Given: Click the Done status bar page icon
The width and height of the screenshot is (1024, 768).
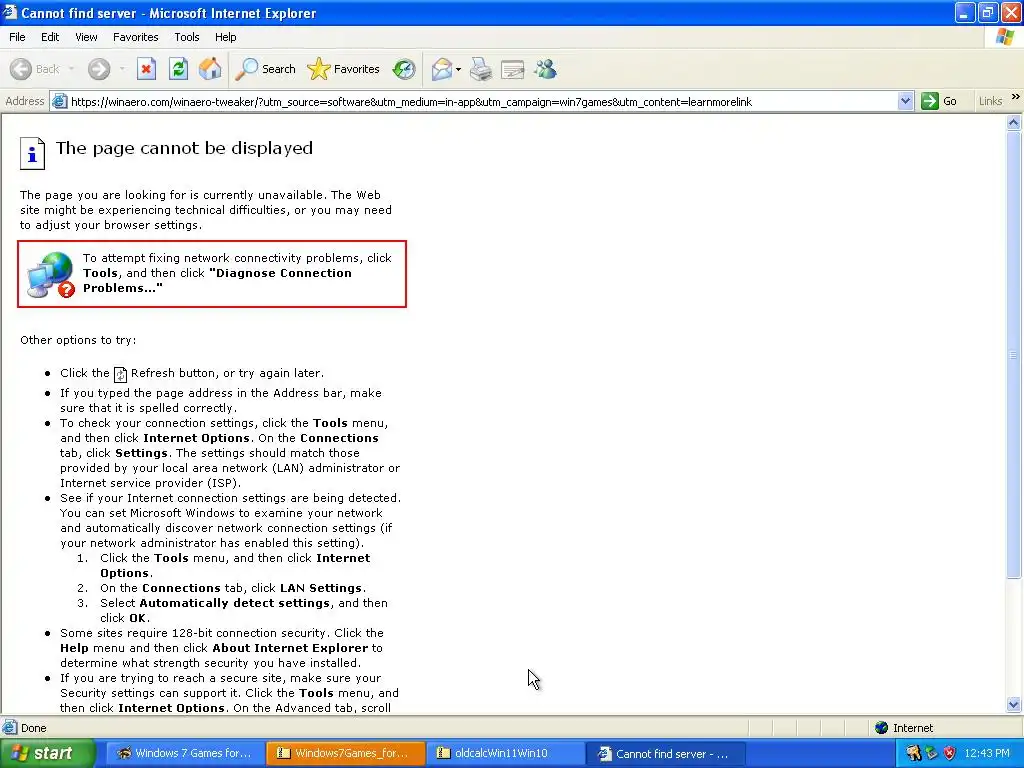Looking at the screenshot, I should [x=10, y=728].
